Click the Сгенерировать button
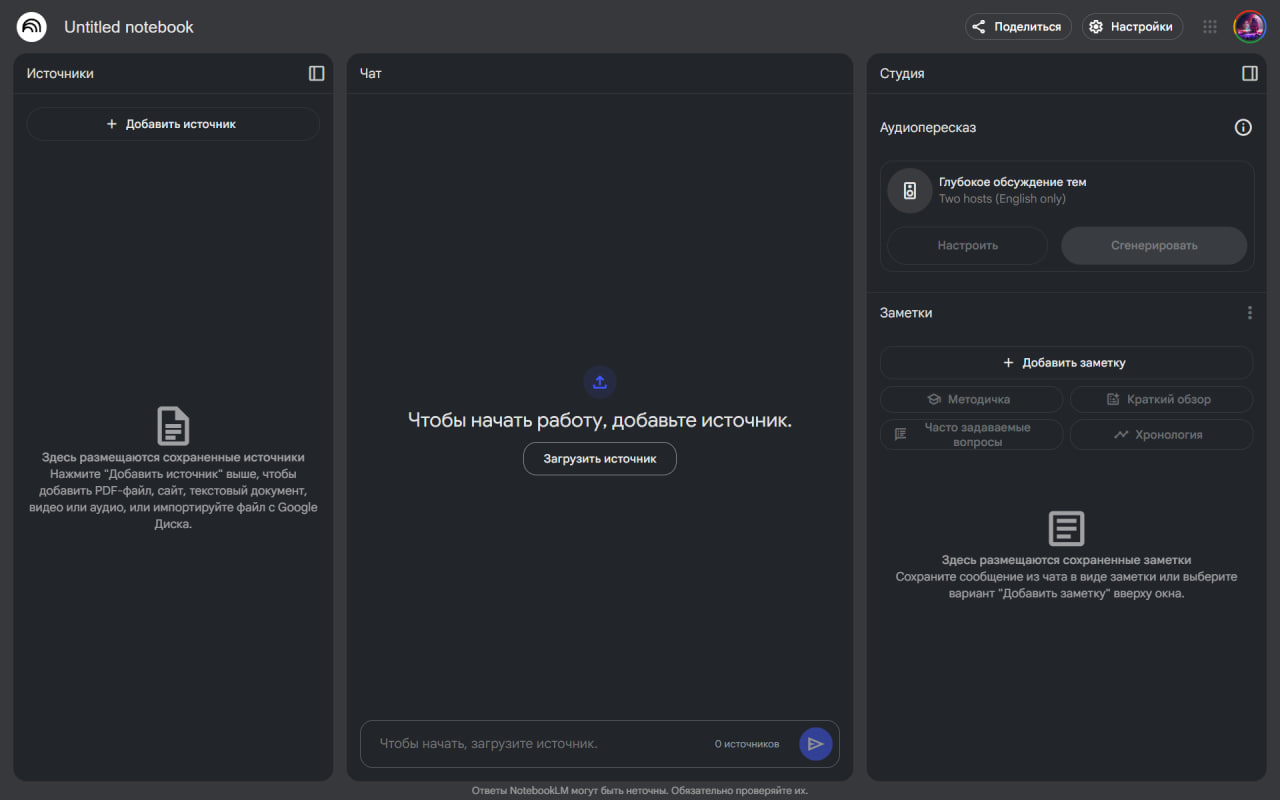The height and width of the screenshot is (800, 1280). click(1153, 245)
